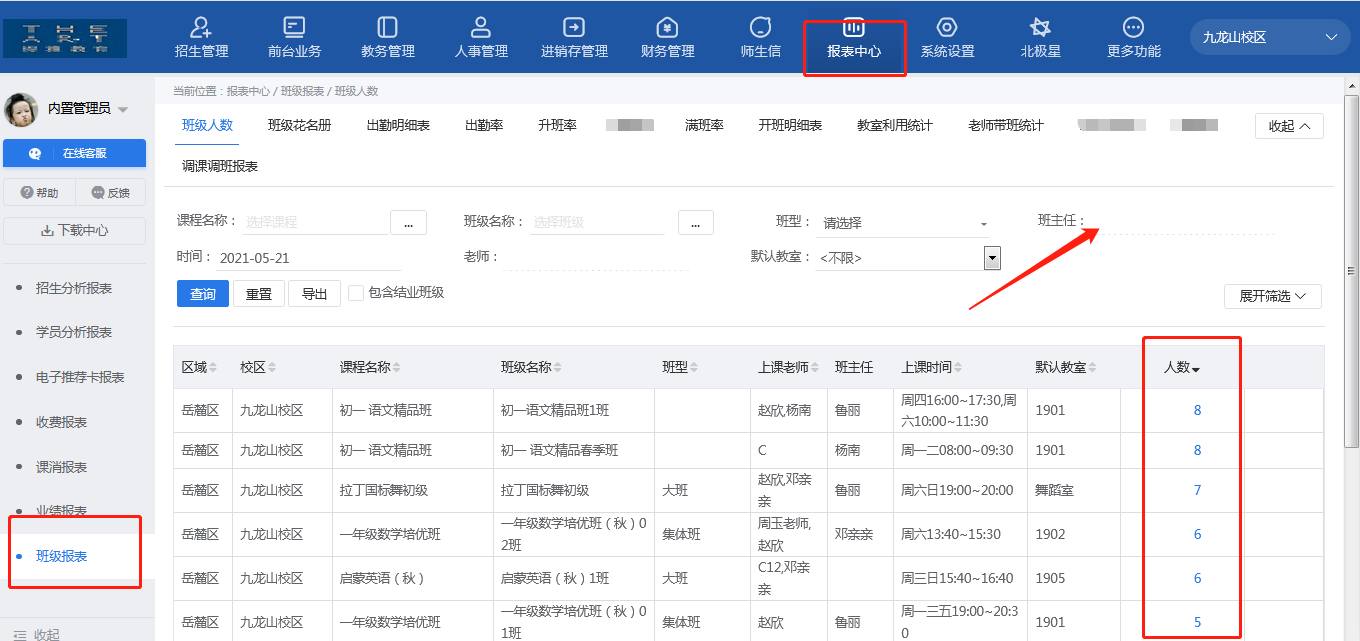Select 收费报表 in sidebar

pyautogui.click(x=61, y=422)
